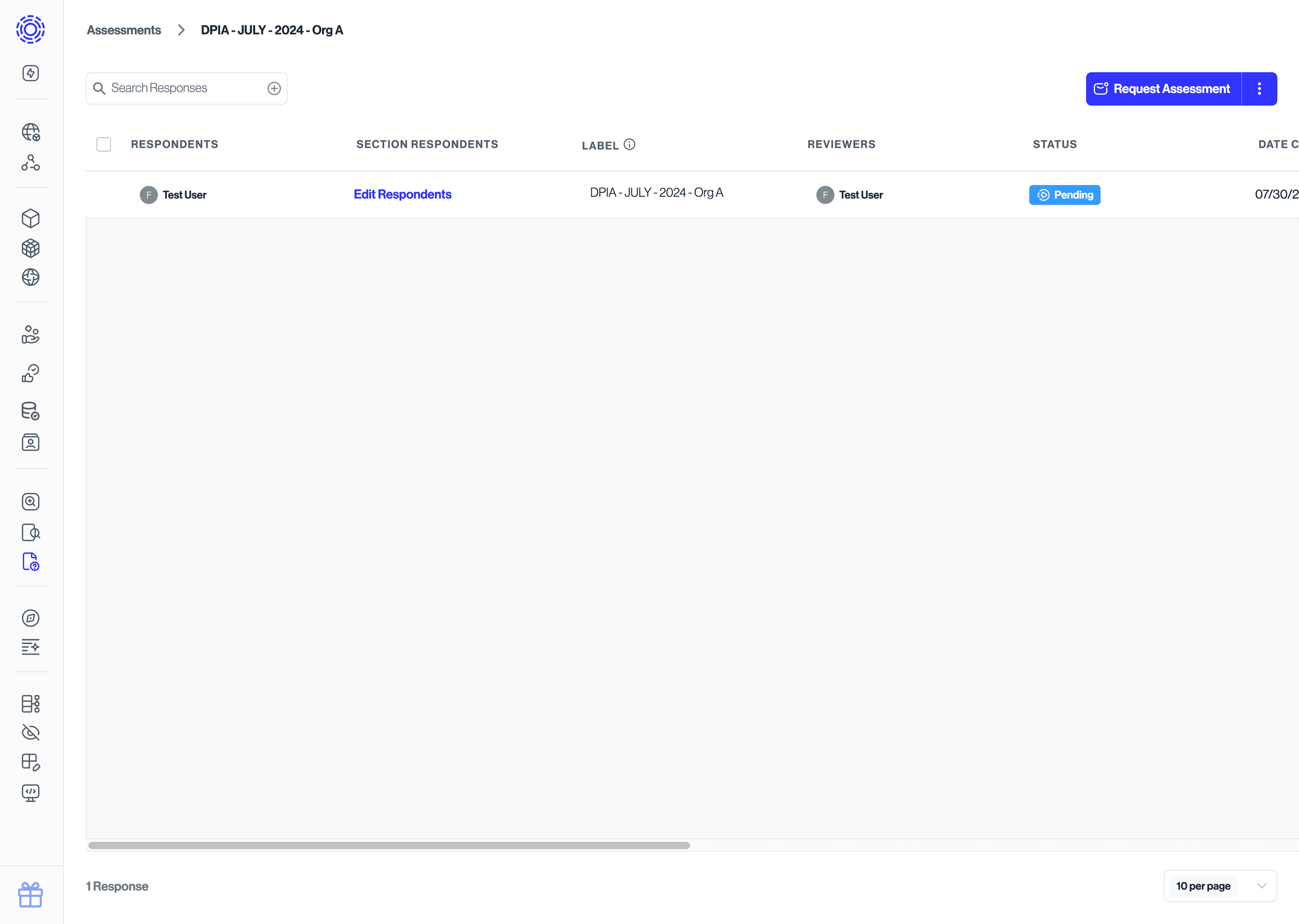Click into the Search Responses field
This screenshot has width=1299, height=924.
point(182,88)
